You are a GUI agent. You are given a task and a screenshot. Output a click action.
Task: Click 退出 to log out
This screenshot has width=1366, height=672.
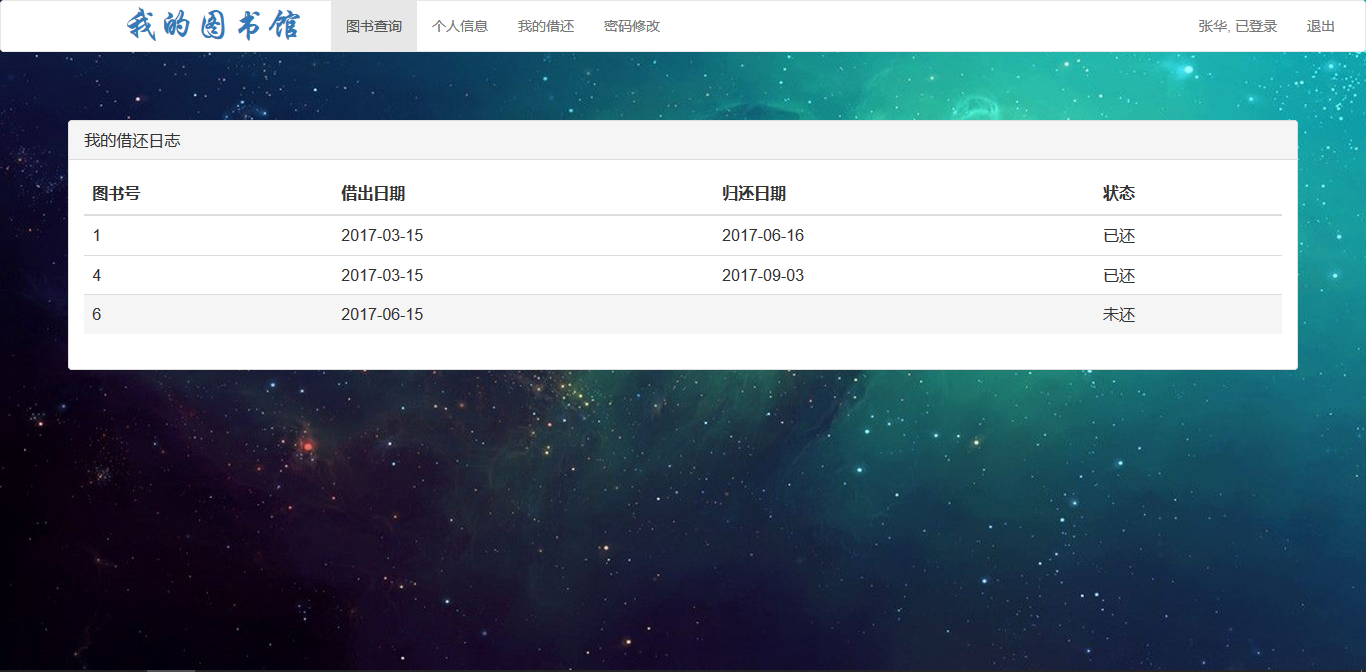pyautogui.click(x=1320, y=26)
